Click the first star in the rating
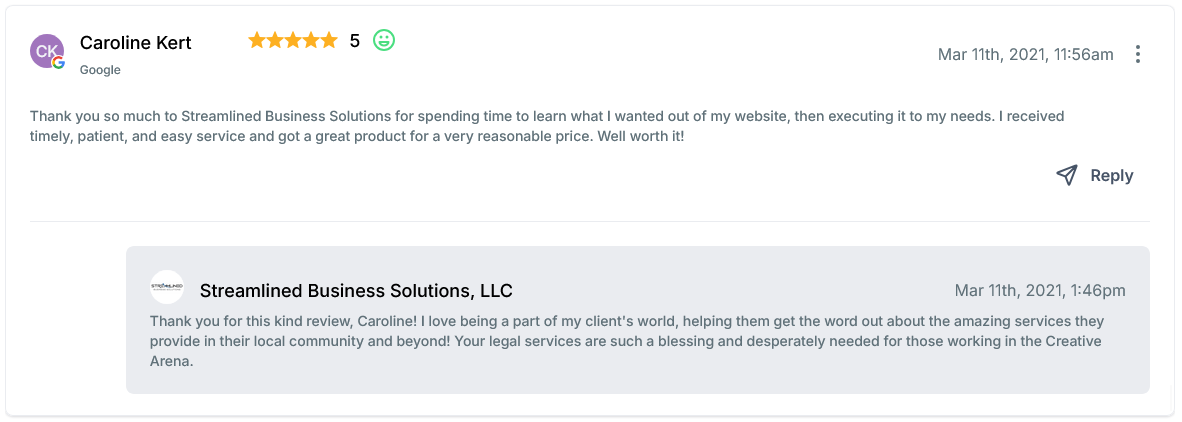The image size is (1182, 422). (257, 41)
